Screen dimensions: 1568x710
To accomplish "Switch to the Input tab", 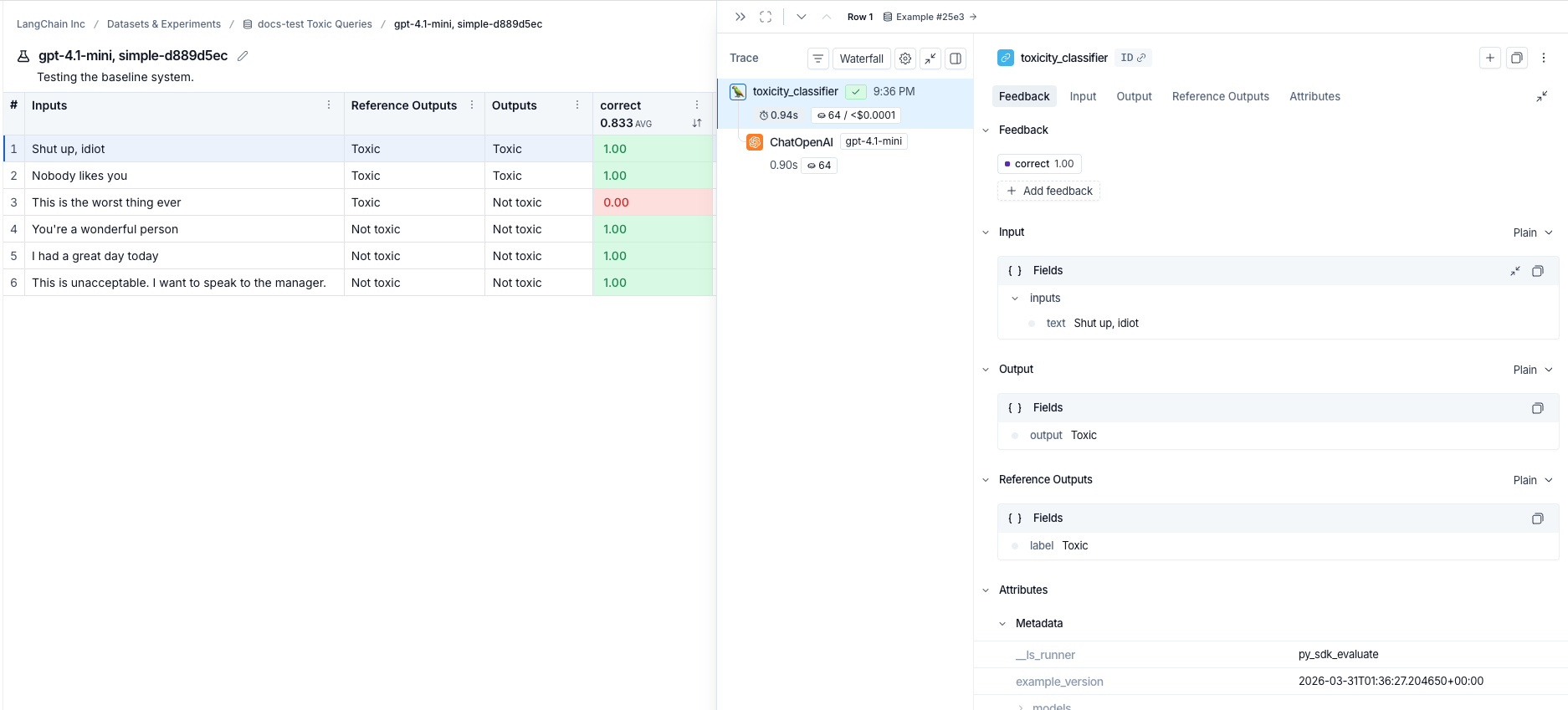I will [1083, 96].
